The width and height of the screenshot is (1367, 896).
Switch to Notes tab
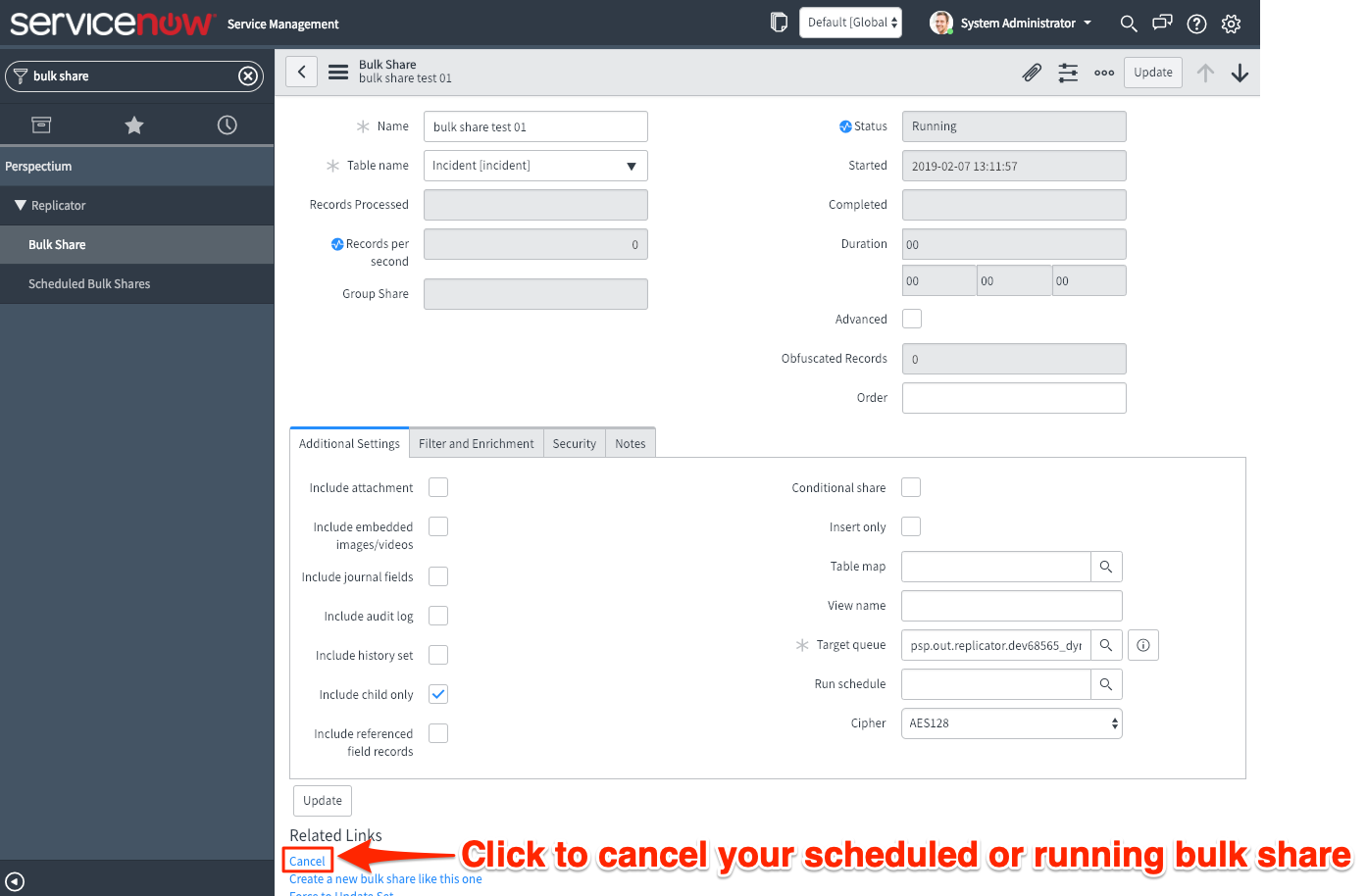pos(631,443)
